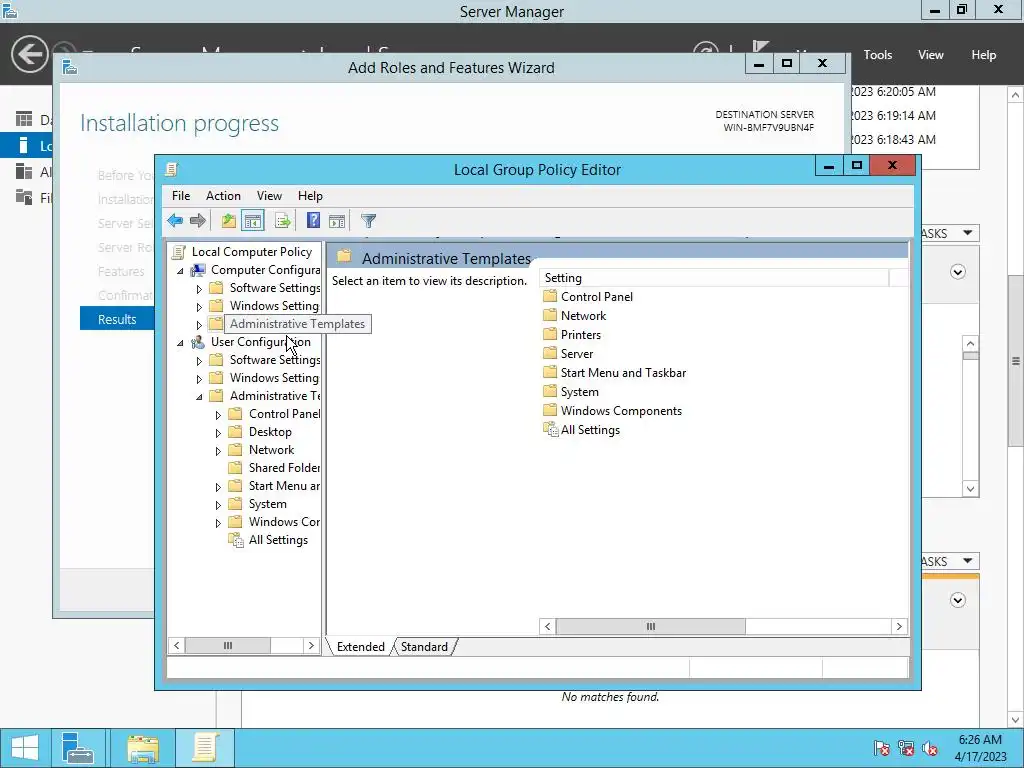Viewport: 1024px width, 768px height.
Task: Open the Help menu in Group Policy Editor
Action: 310,196
